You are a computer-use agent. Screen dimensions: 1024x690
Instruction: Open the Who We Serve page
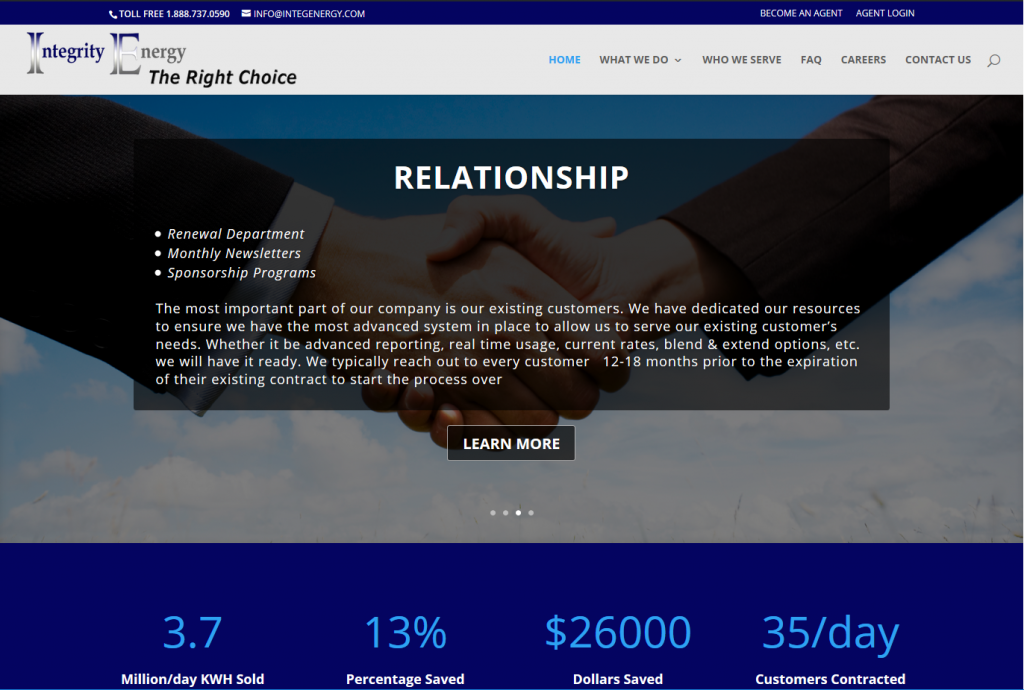741,59
